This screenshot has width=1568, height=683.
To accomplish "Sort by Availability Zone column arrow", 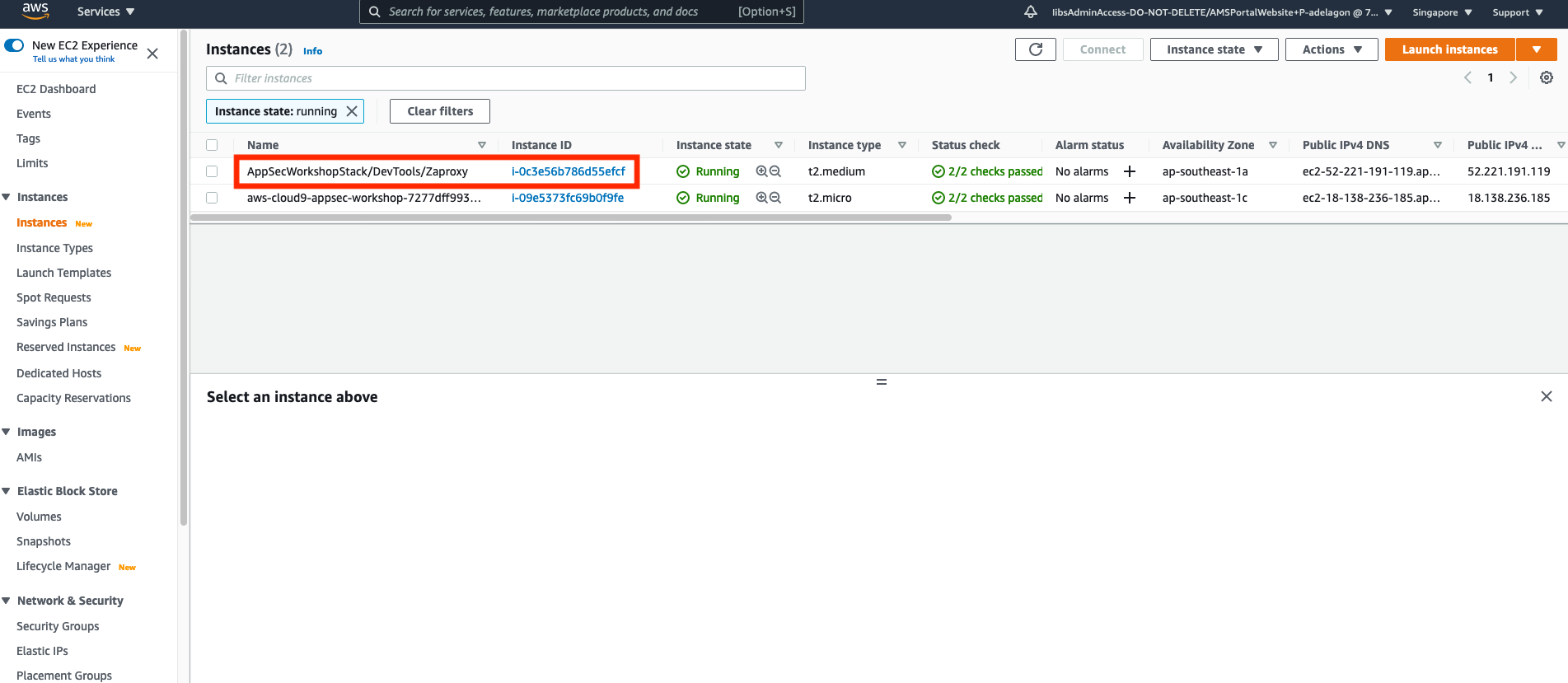I will 1273,145.
